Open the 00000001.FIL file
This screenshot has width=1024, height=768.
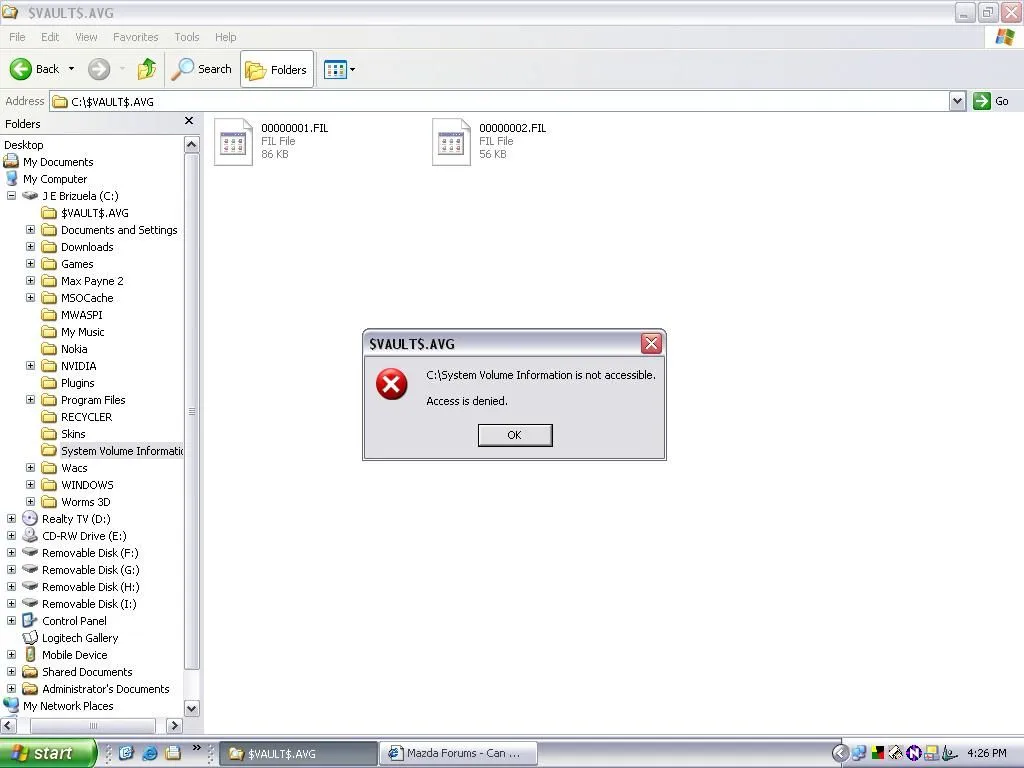(233, 141)
